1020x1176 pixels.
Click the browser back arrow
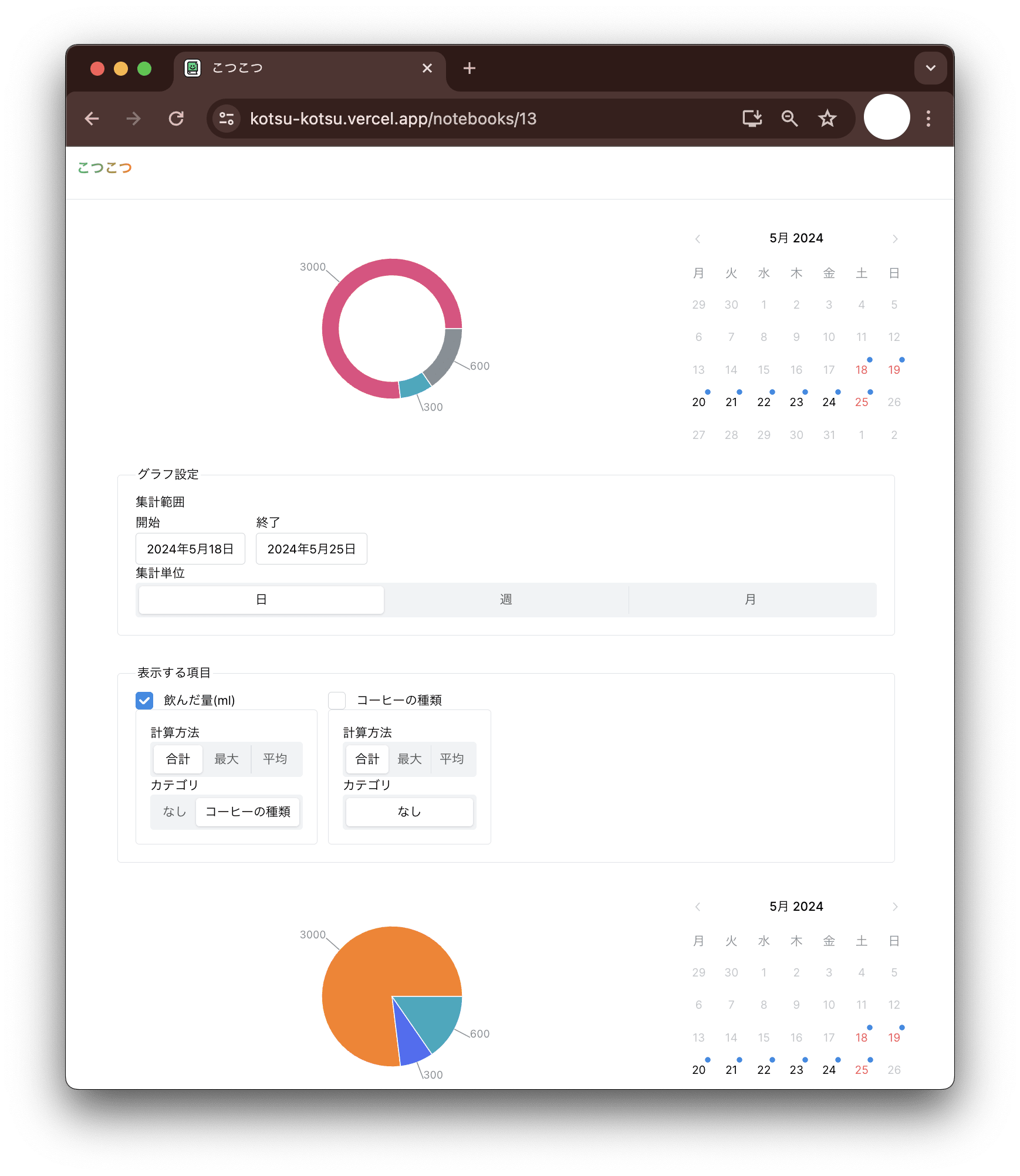point(92,119)
